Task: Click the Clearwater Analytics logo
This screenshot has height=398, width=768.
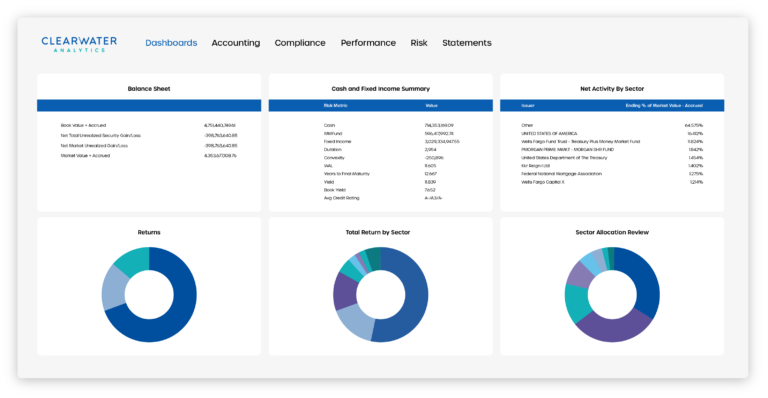Action: [x=79, y=44]
